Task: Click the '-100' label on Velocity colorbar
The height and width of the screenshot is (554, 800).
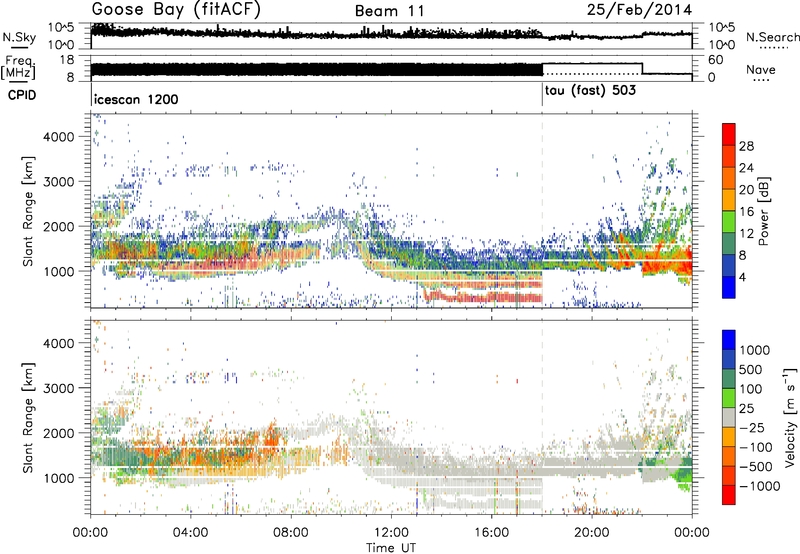Action: (x=755, y=447)
